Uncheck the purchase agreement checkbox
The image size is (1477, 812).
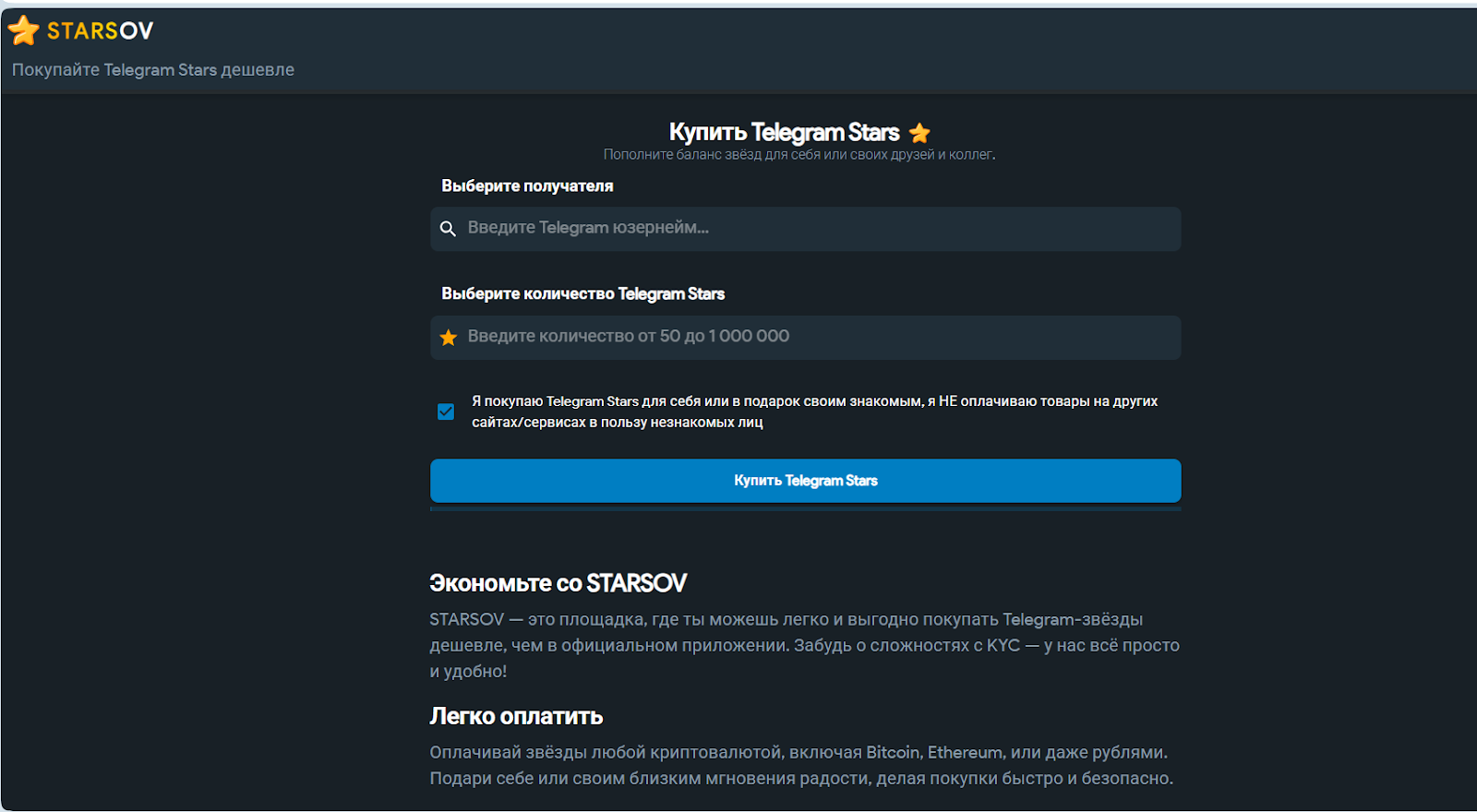446,412
